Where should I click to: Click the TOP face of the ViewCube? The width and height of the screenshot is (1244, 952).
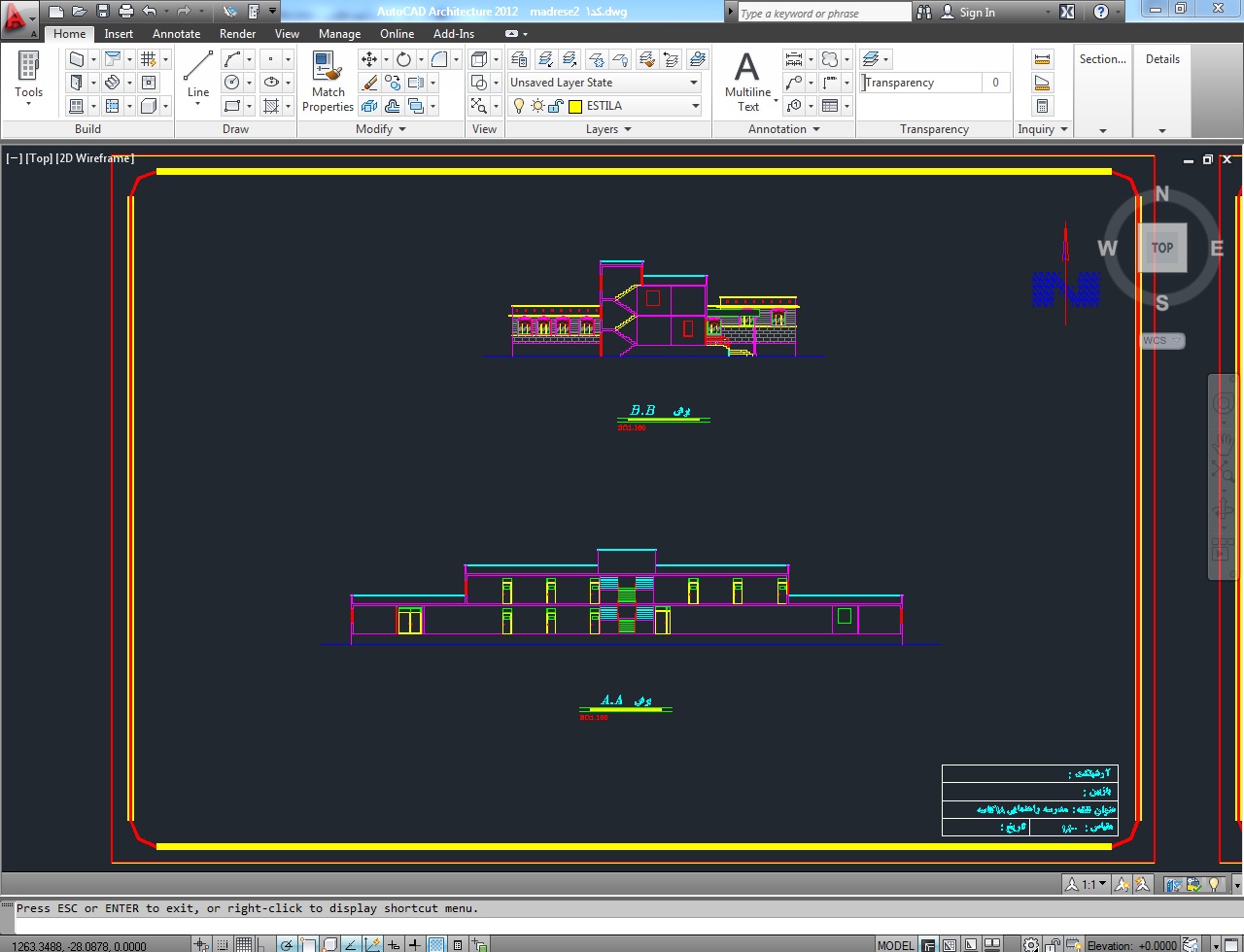1162,248
